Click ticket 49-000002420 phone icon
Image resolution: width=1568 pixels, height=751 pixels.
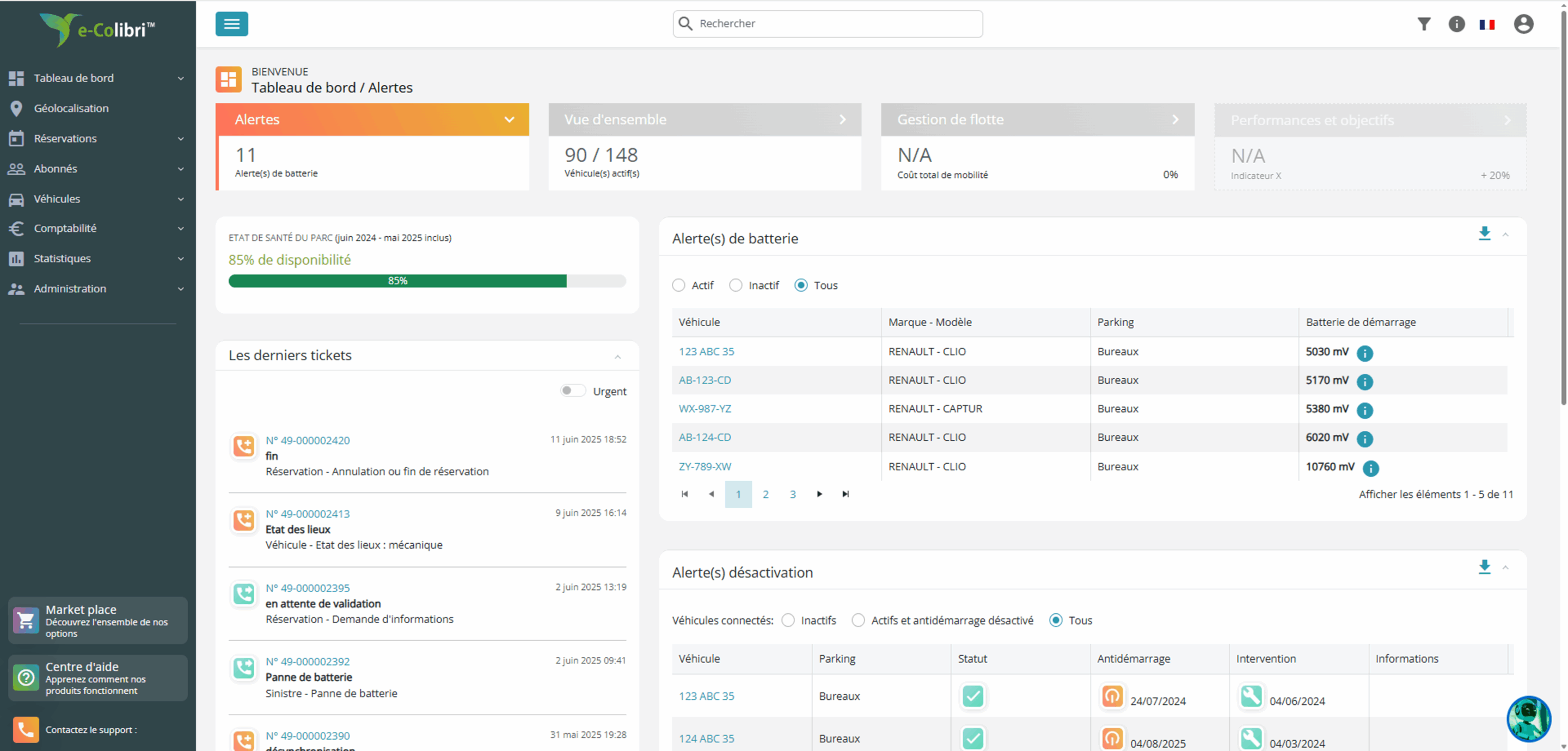point(243,446)
